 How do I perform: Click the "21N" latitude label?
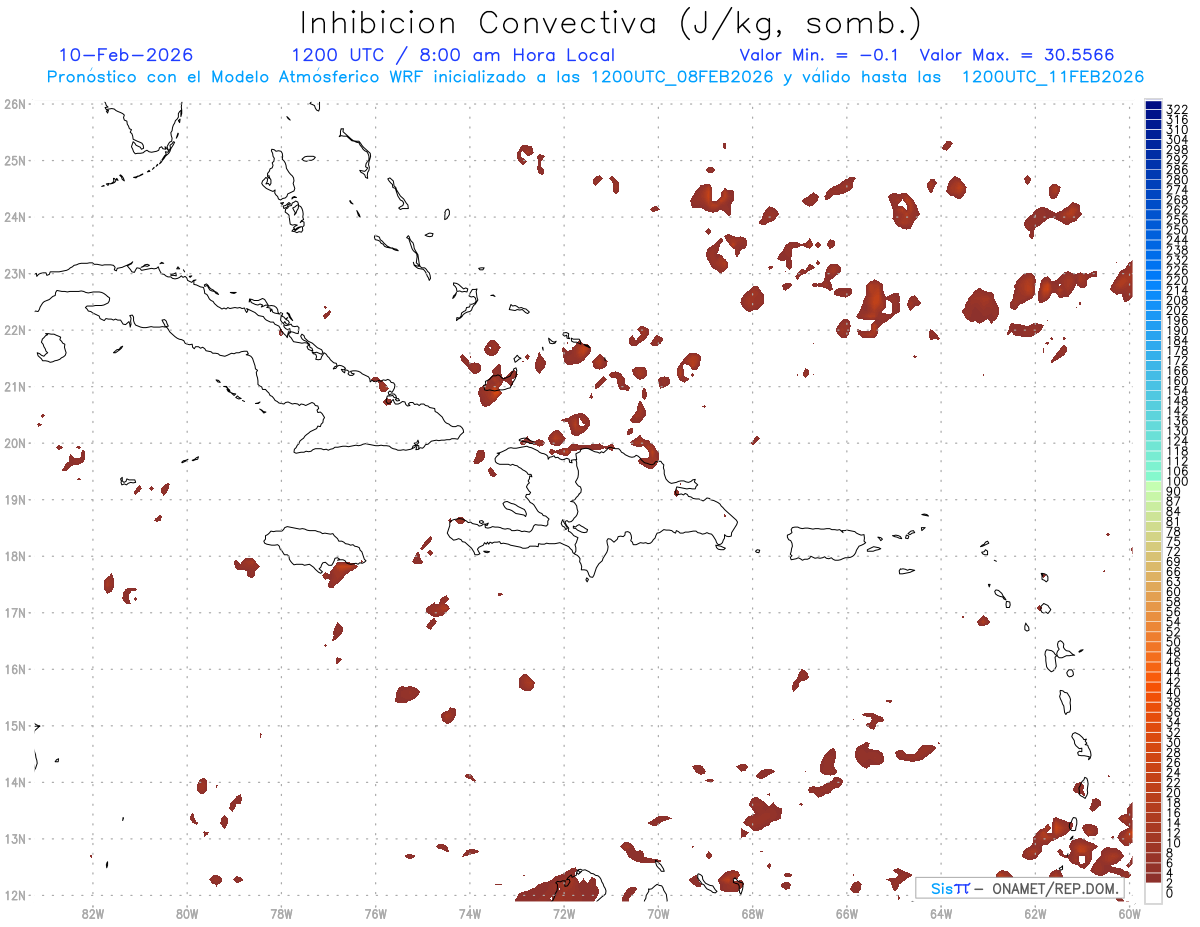tap(14, 386)
